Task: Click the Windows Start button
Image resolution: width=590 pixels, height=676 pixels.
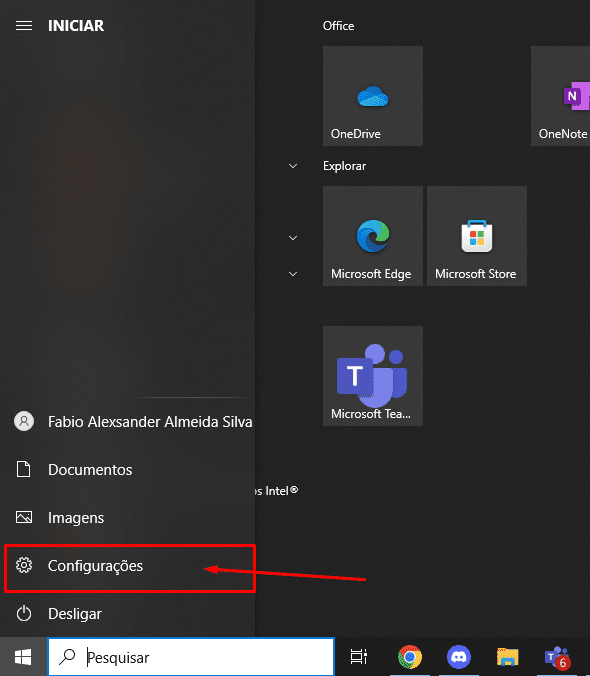Action: coord(23,657)
